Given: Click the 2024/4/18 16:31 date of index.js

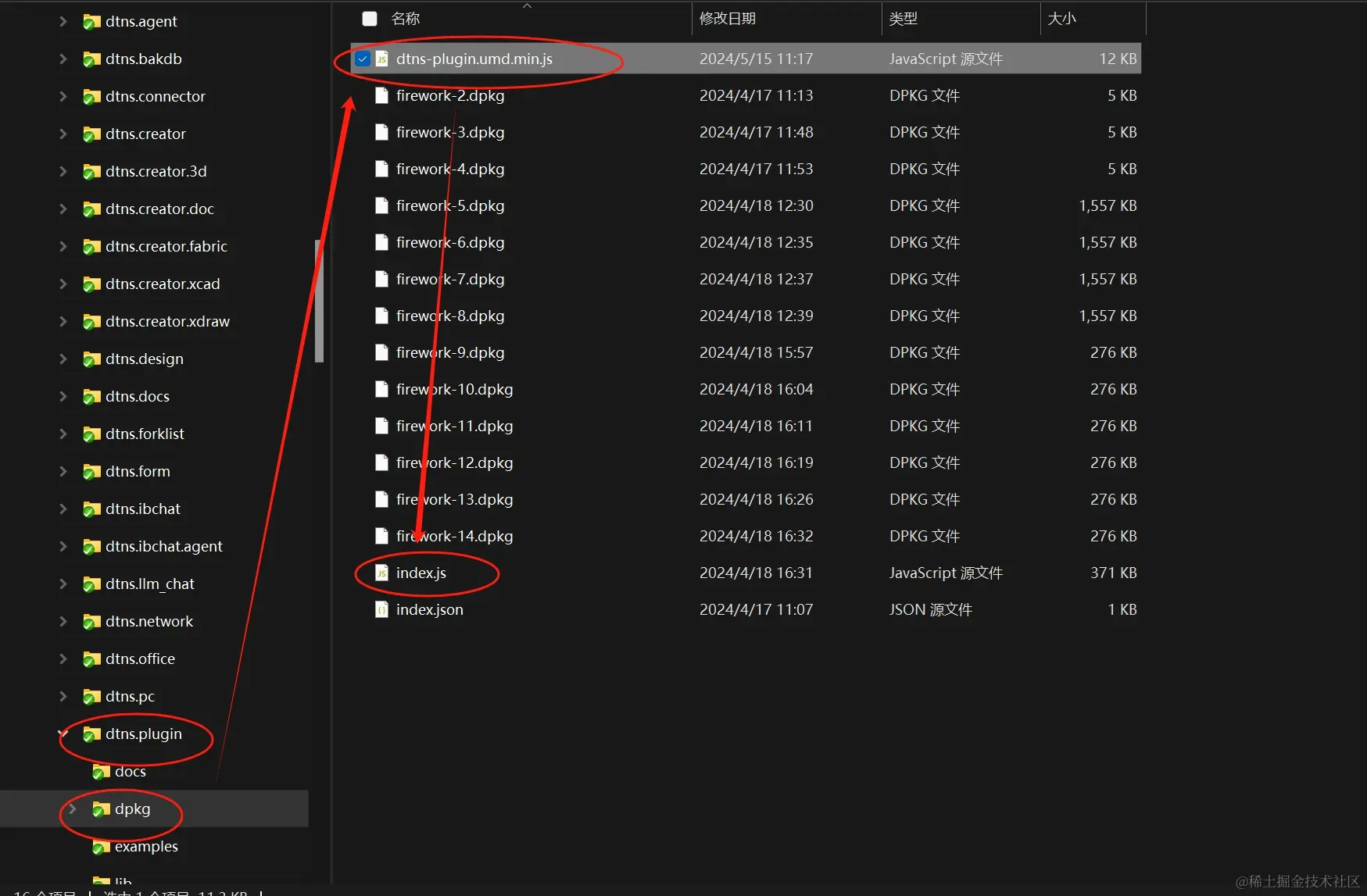Looking at the screenshot, I should [x=757, y=573].
